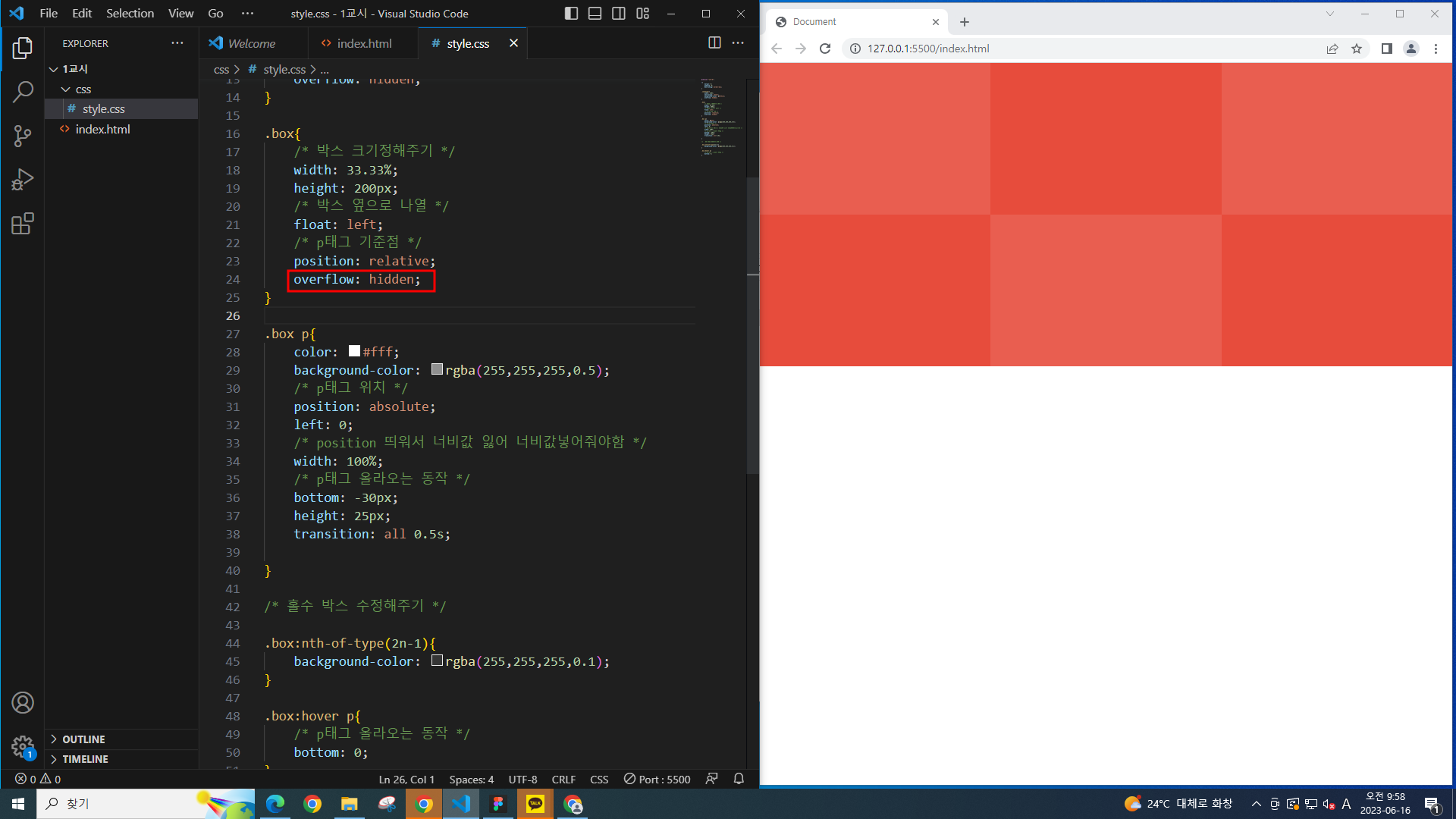The width and height of the screenshot is (1456, 819).
Task: Open the Search view in activity bar
Action: (x=23, y=93)
